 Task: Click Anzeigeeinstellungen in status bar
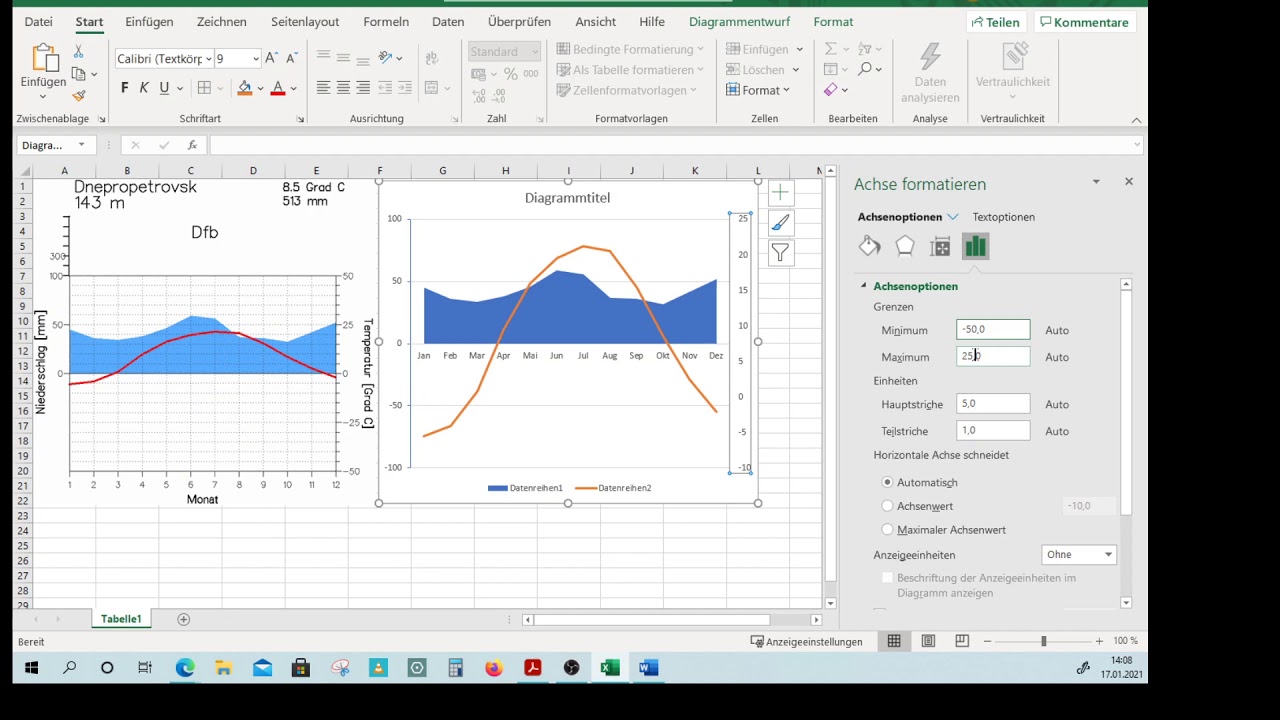(806, 642)
